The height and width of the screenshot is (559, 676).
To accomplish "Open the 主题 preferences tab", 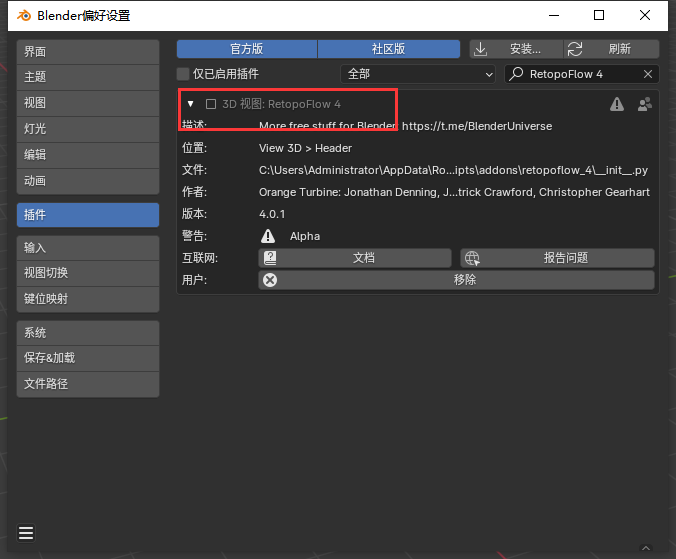I will tap(88, 77).
